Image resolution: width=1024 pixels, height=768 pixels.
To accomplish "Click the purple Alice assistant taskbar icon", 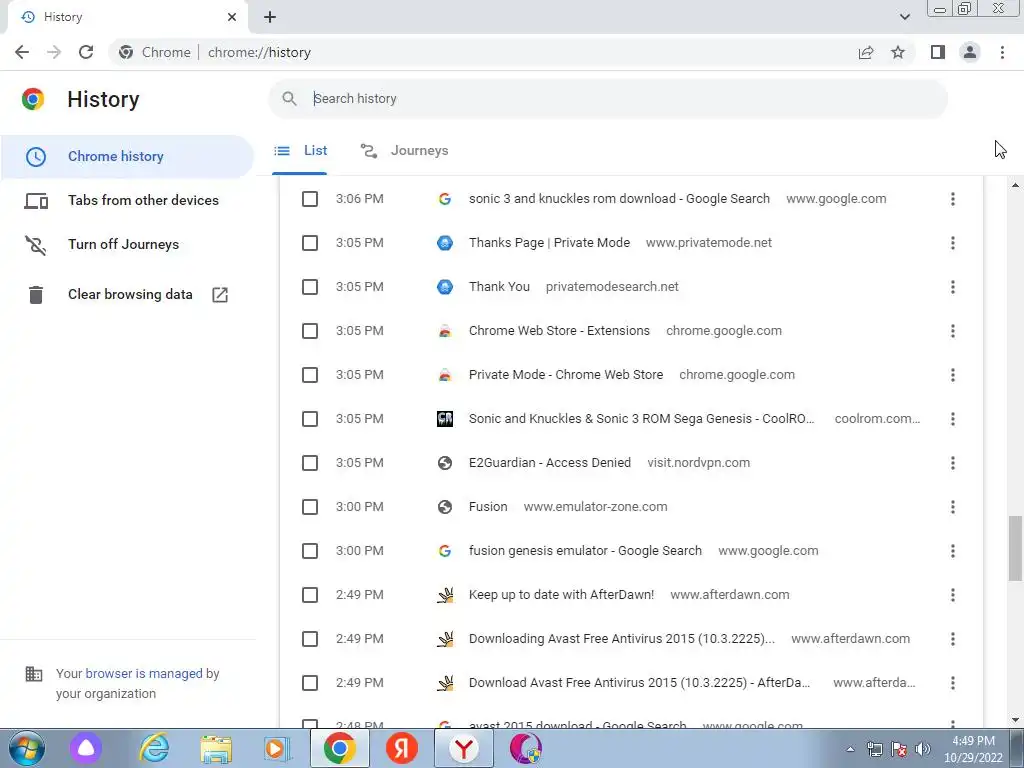I will click(86, 748).
